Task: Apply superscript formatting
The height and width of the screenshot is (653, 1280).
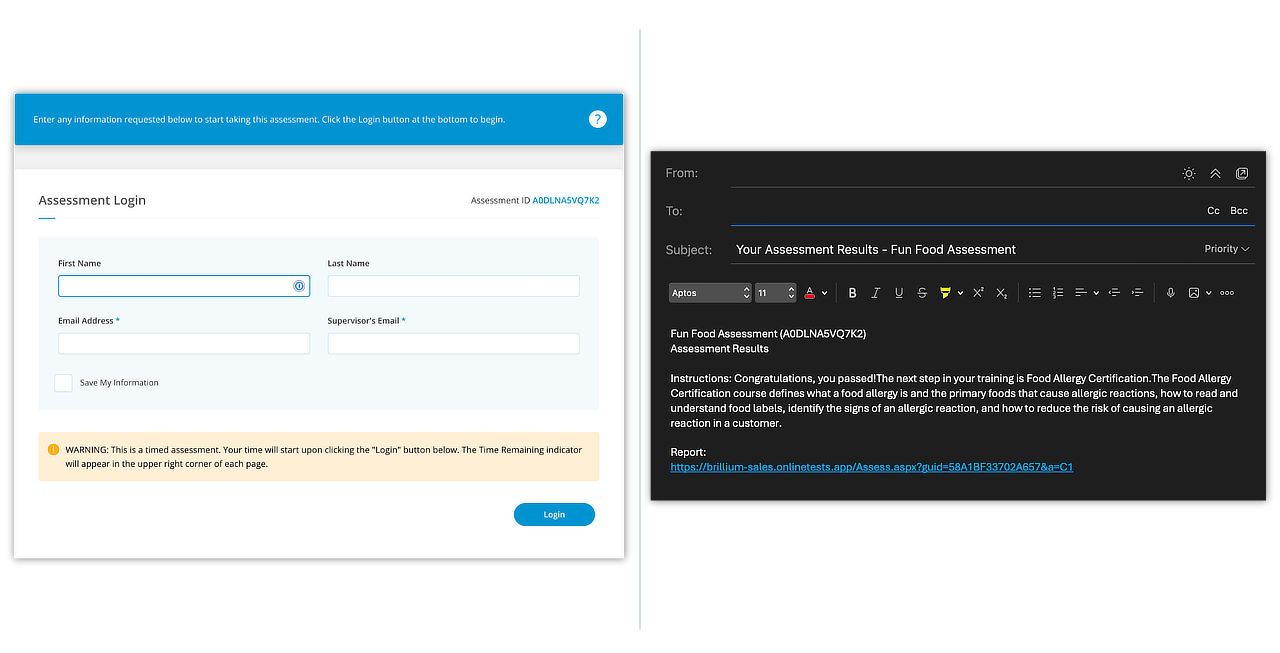Action: click(x=978, y=293)
